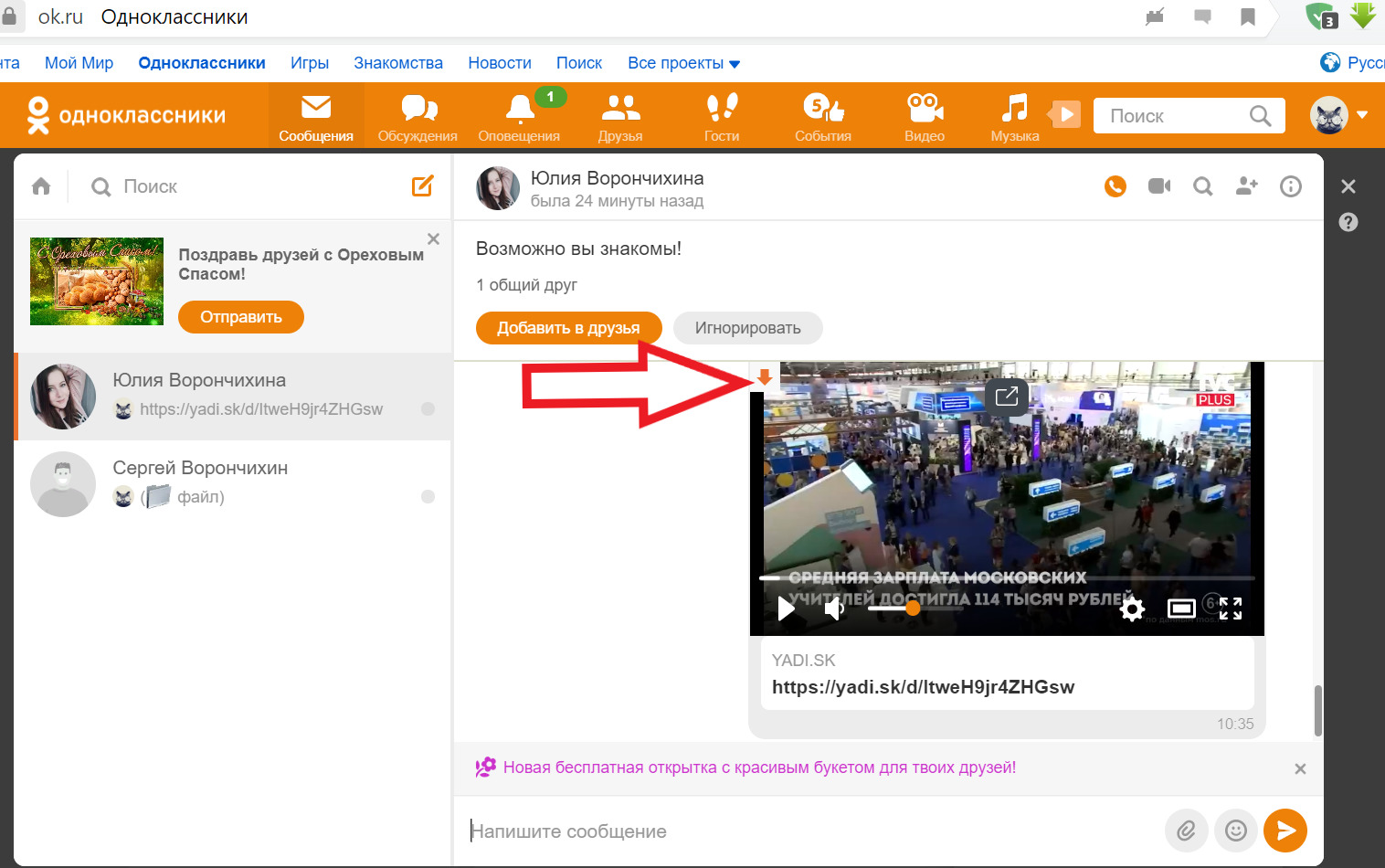
Task: Start a video call in chat header
Action: coord(1159,186)
